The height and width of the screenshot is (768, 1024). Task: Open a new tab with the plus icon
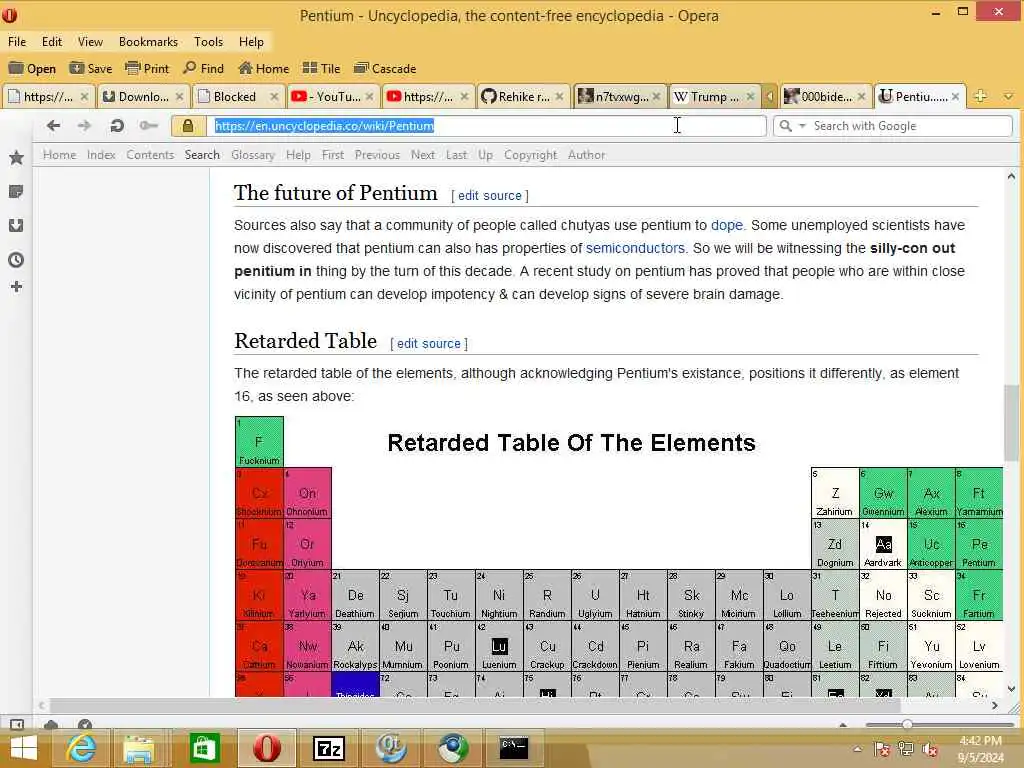(x=980, y=96)
